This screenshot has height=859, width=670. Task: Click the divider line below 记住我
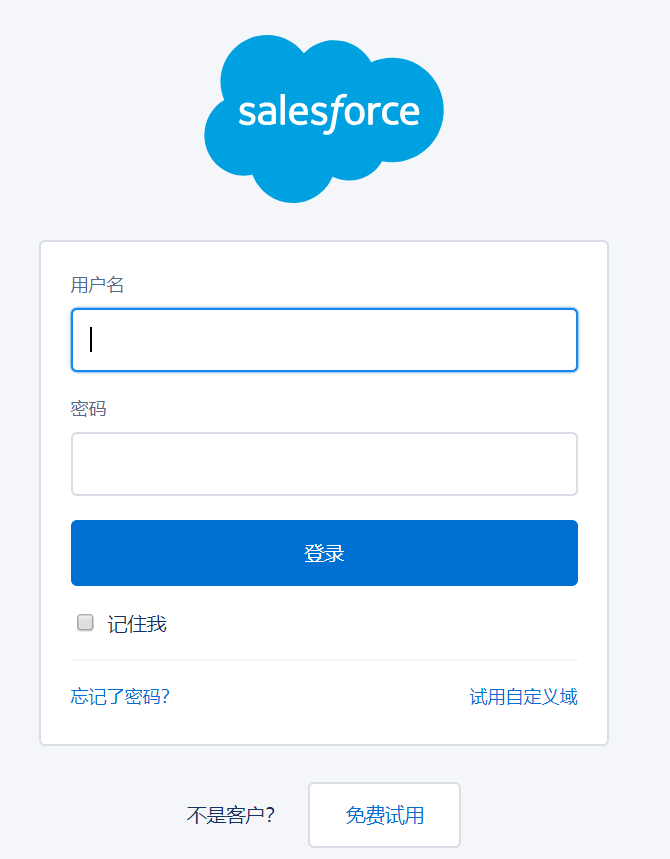tap(324, 660)
